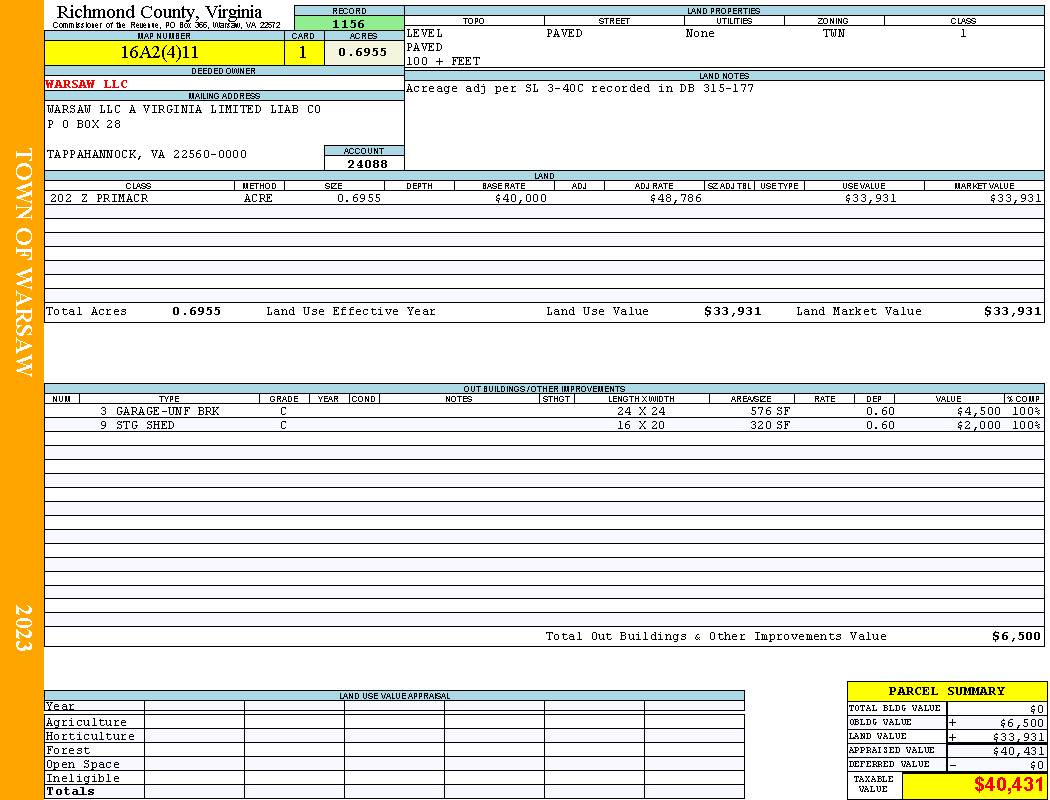Select land class 202 Z PRIMACR
This screenshot has width=1050, height=800.
(99, 198)
